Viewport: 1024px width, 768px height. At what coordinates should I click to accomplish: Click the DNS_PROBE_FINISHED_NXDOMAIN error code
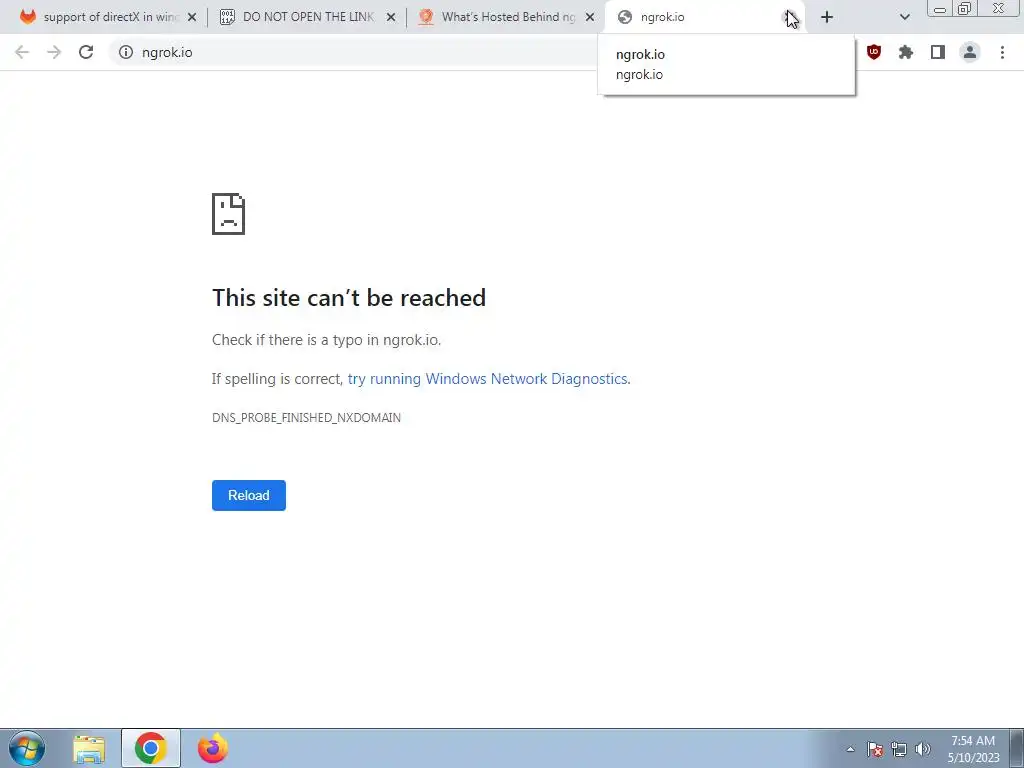[x=306, y=417]
